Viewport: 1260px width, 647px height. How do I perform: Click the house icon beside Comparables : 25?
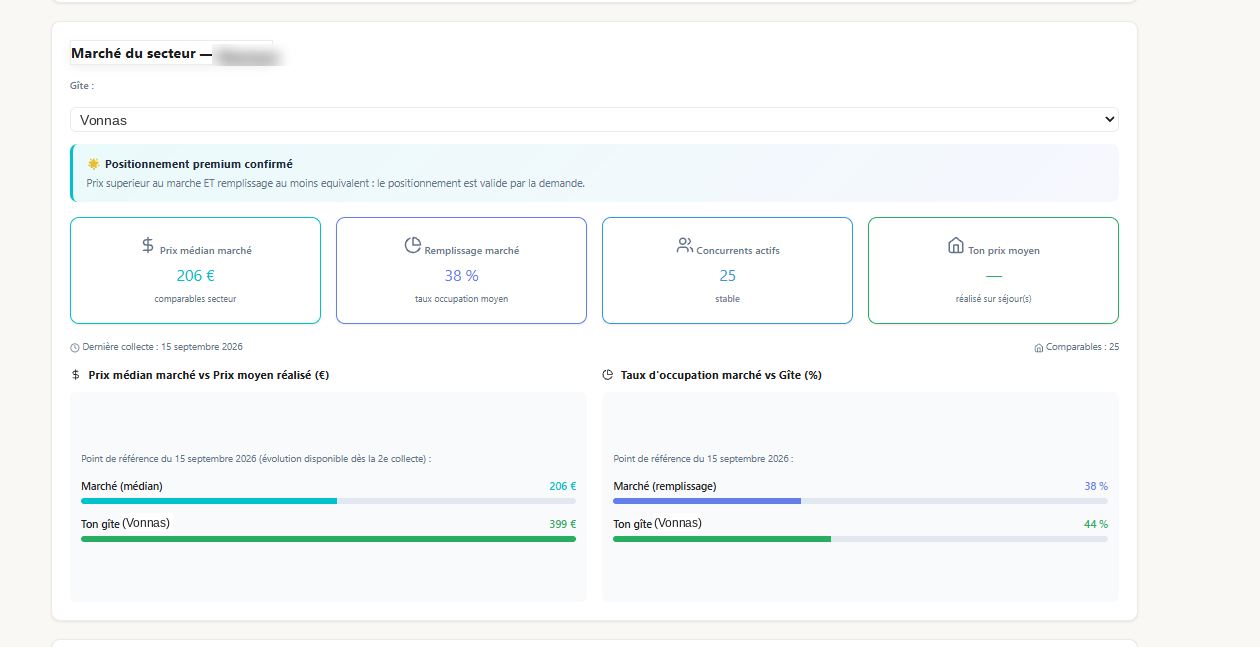click(1039, 348)
